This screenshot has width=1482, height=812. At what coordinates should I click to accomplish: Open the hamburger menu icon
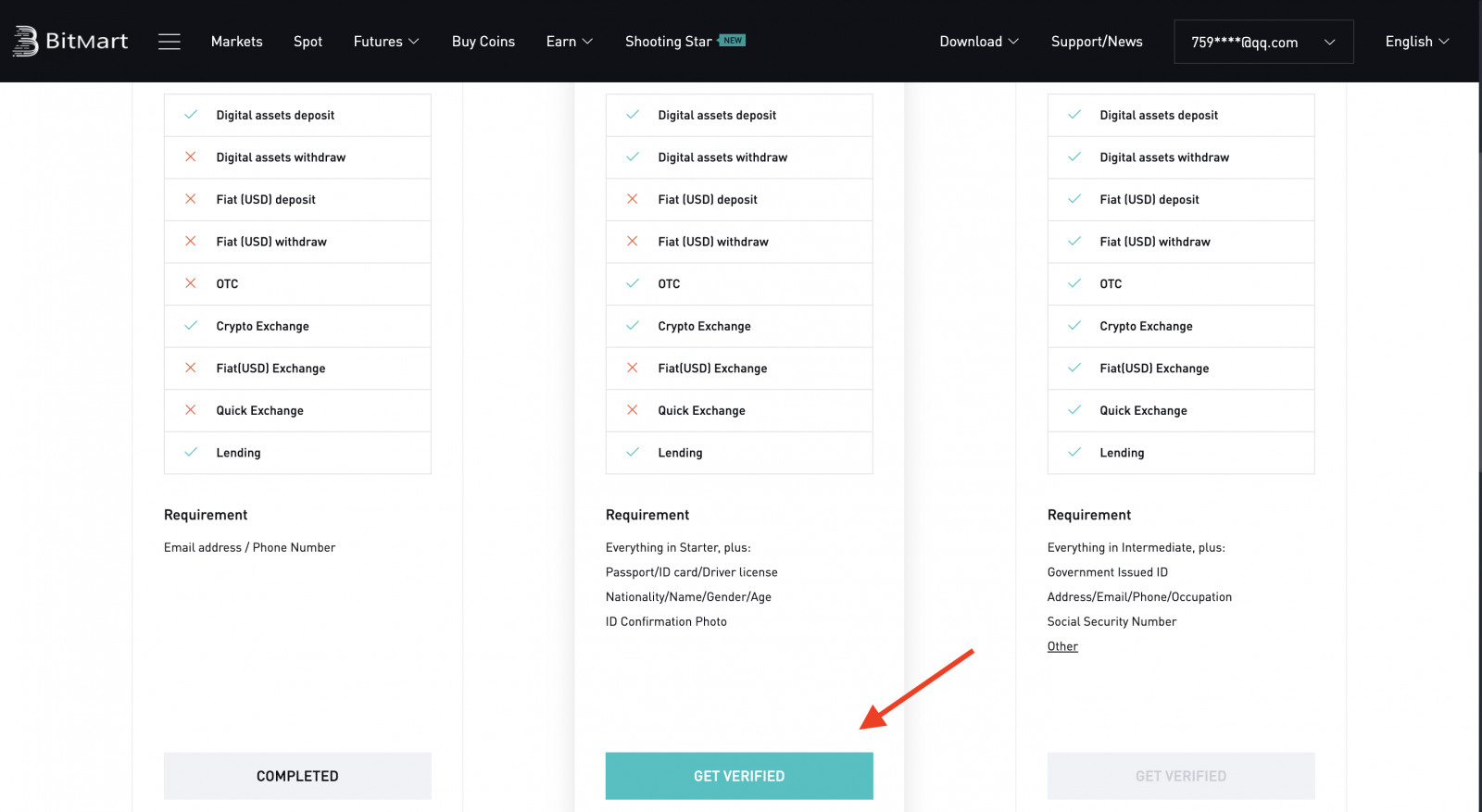[x=170, y=42]
